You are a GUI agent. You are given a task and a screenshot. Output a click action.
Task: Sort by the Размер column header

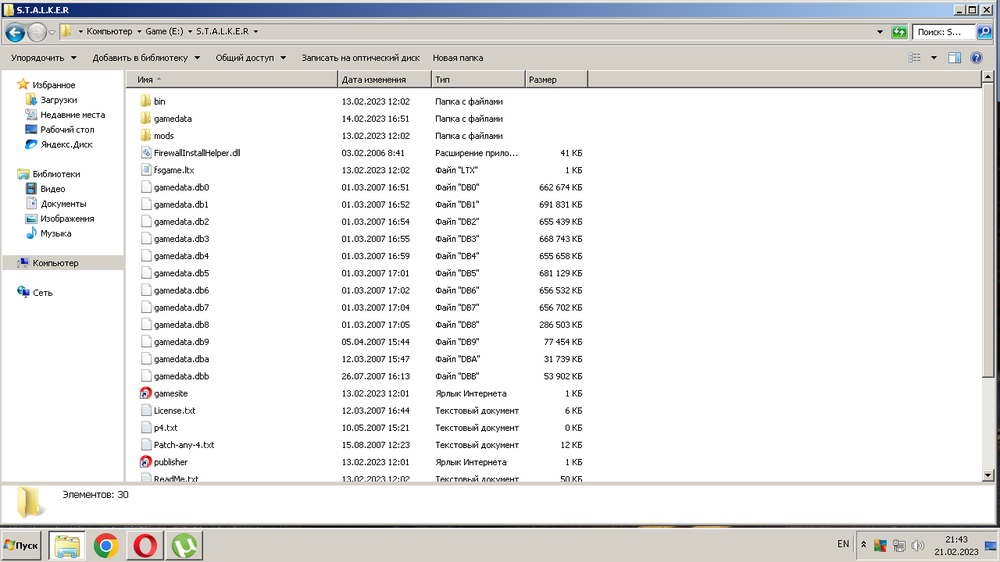point(556,80)
